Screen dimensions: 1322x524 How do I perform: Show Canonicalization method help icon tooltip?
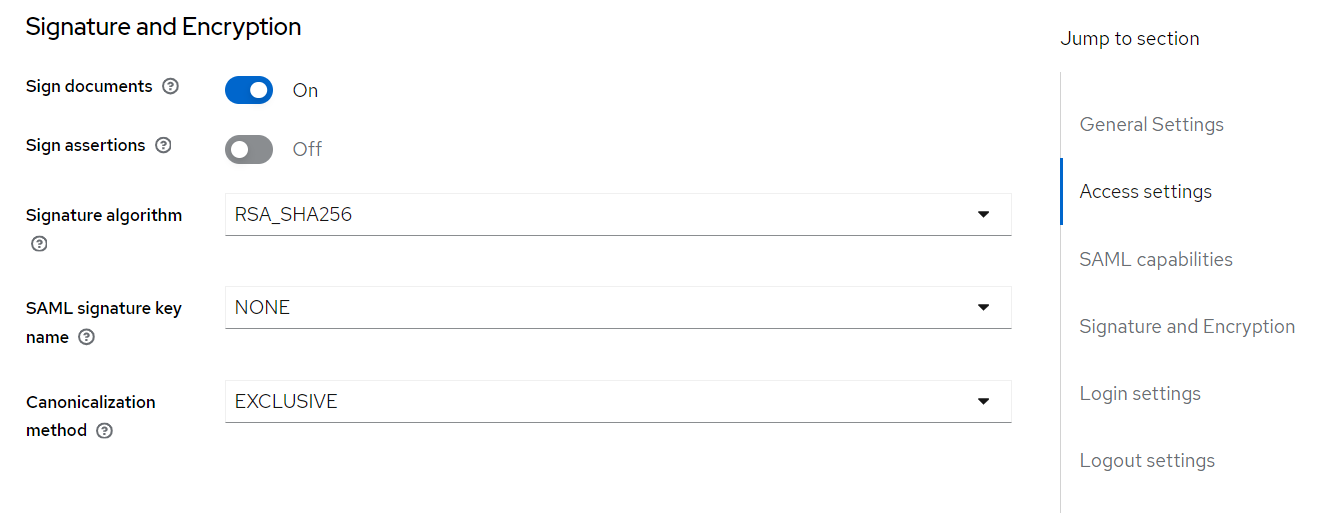(x=104, y=431)
